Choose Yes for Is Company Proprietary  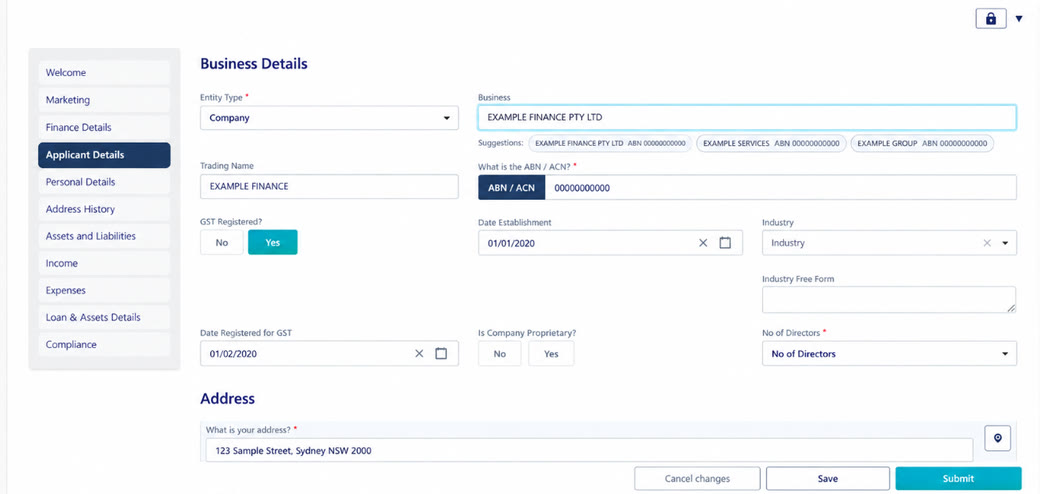click(551, 353)
